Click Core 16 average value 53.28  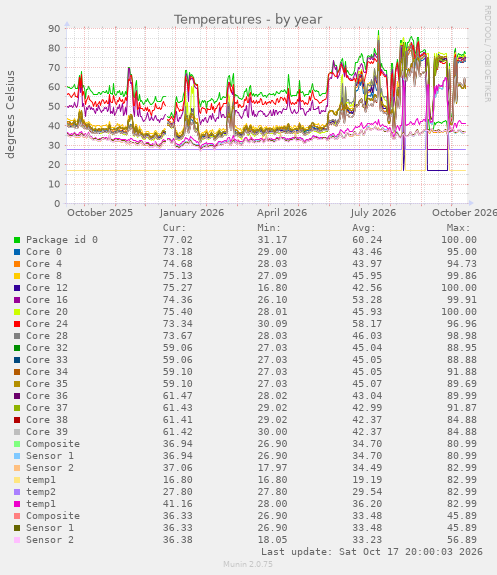(x=367, y=300)
